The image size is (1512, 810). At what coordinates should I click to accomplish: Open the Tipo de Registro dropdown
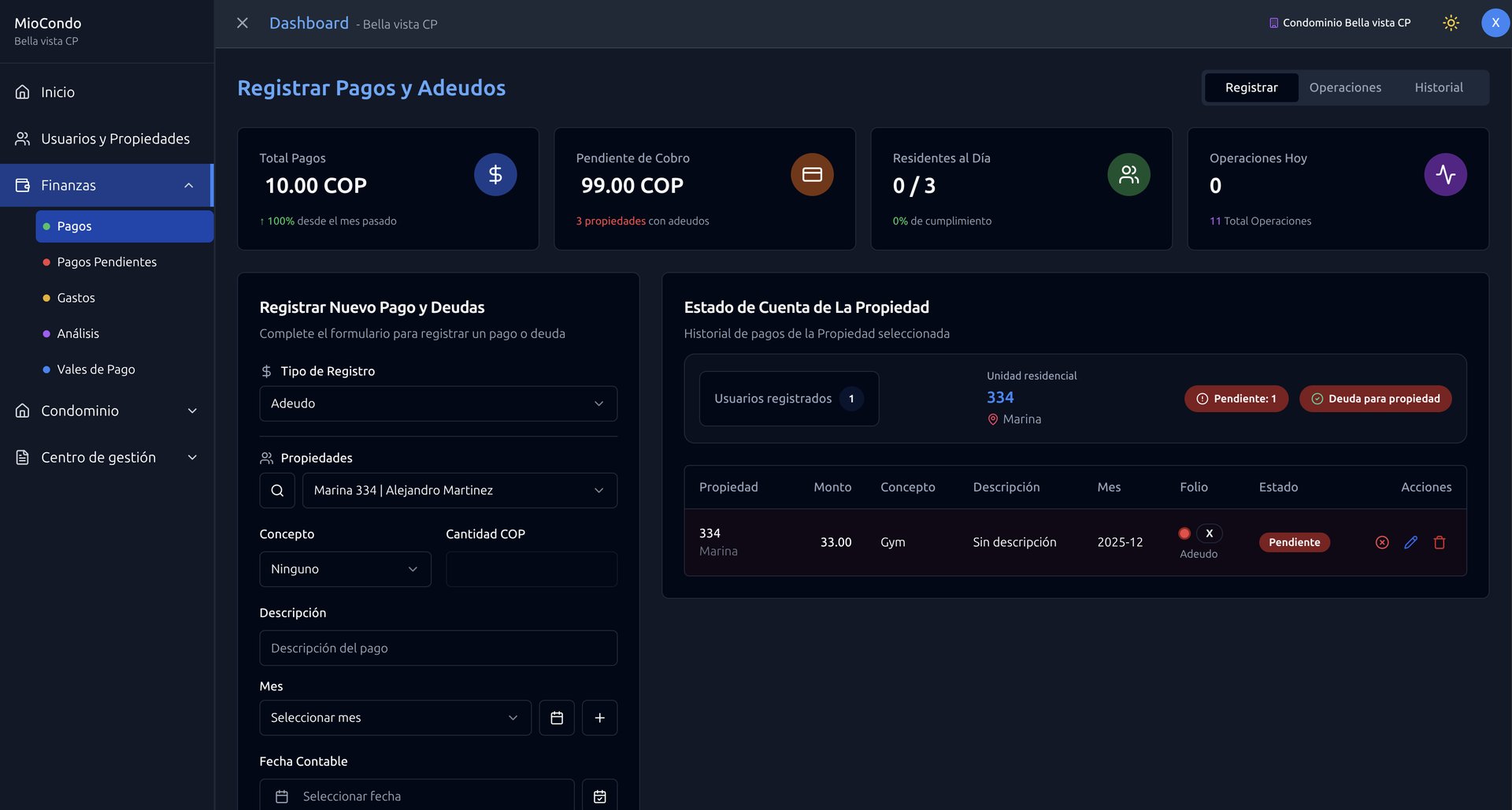(439, 403)
